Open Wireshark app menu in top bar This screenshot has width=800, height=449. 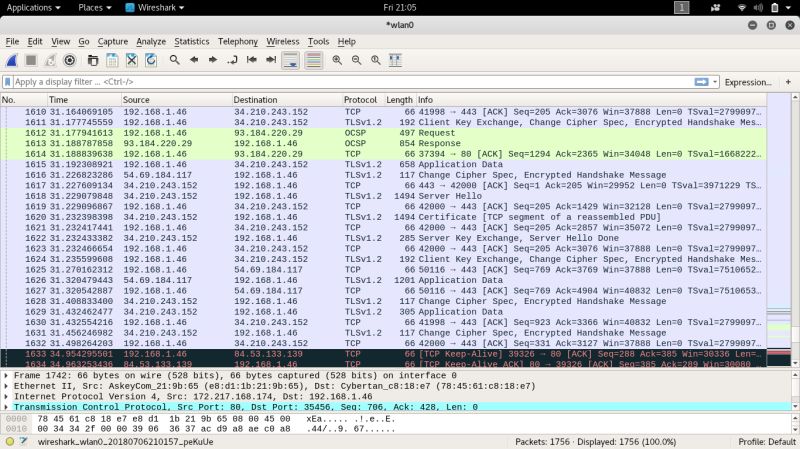155,8
